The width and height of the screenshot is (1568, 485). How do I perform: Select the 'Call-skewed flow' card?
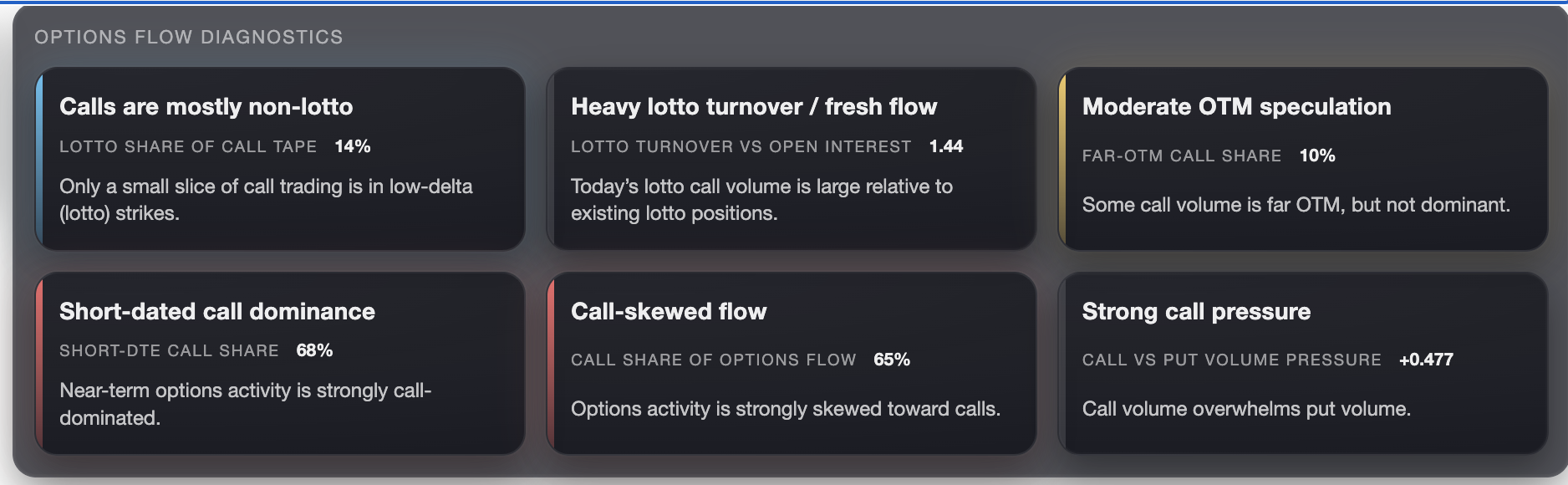tap(790, 364)
